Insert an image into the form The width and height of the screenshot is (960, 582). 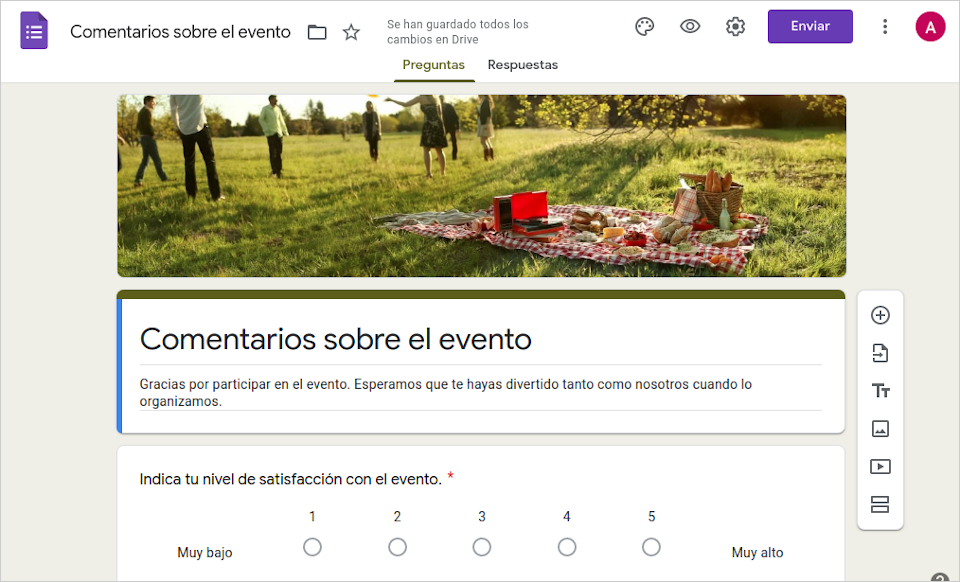(880, 428)
